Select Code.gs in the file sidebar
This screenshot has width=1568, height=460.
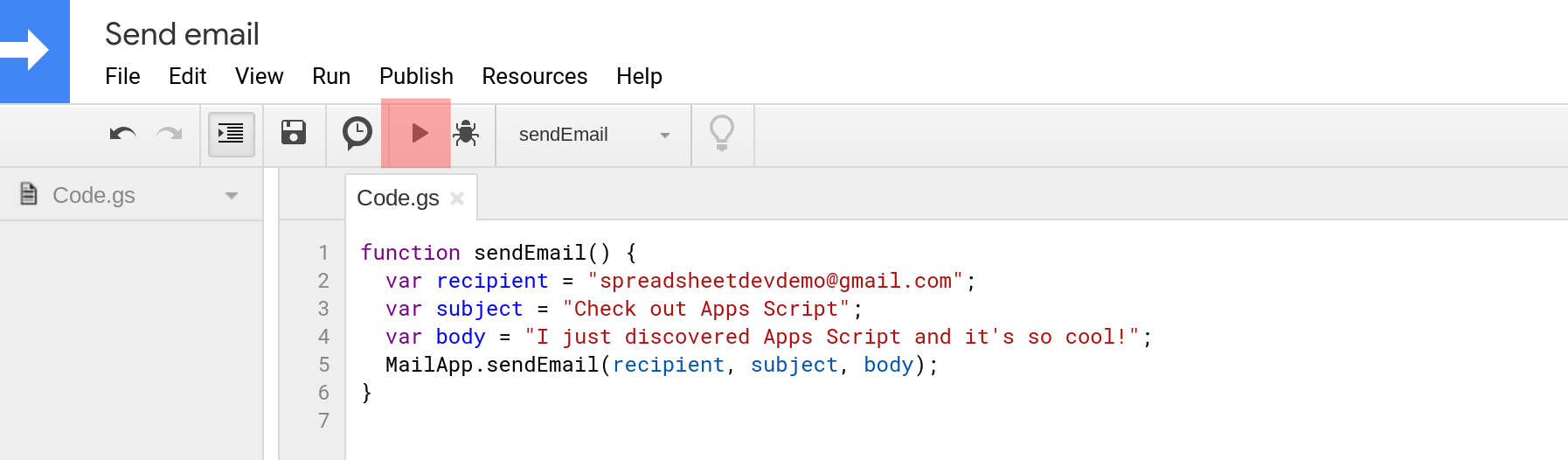(x=94, y=195)
